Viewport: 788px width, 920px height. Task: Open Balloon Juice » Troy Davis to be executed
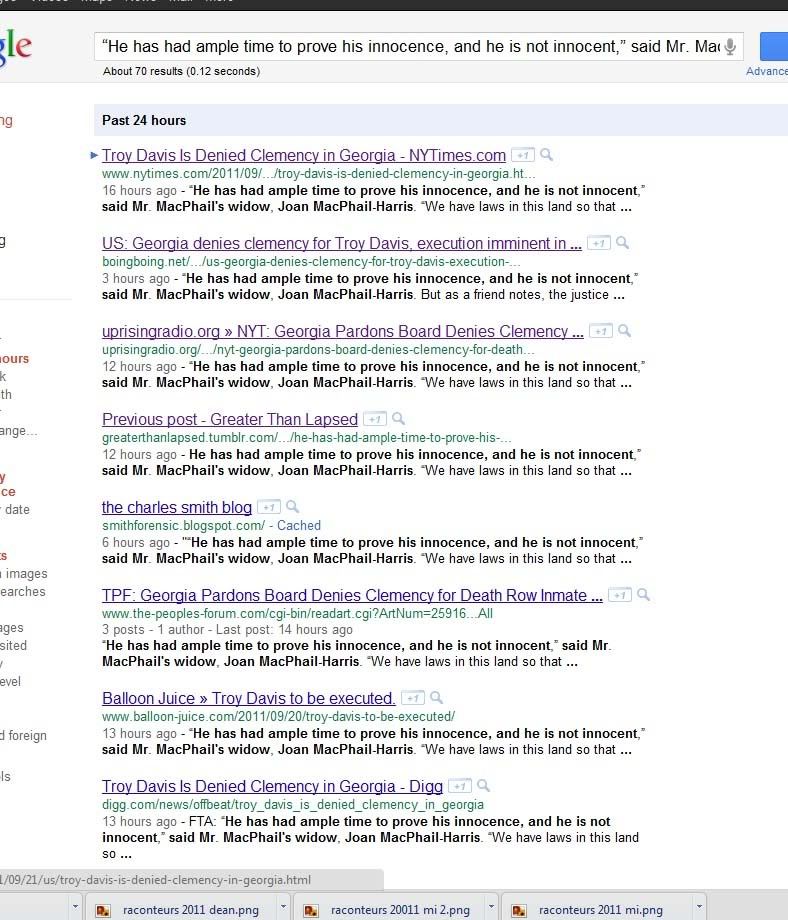tap(249, 698)
